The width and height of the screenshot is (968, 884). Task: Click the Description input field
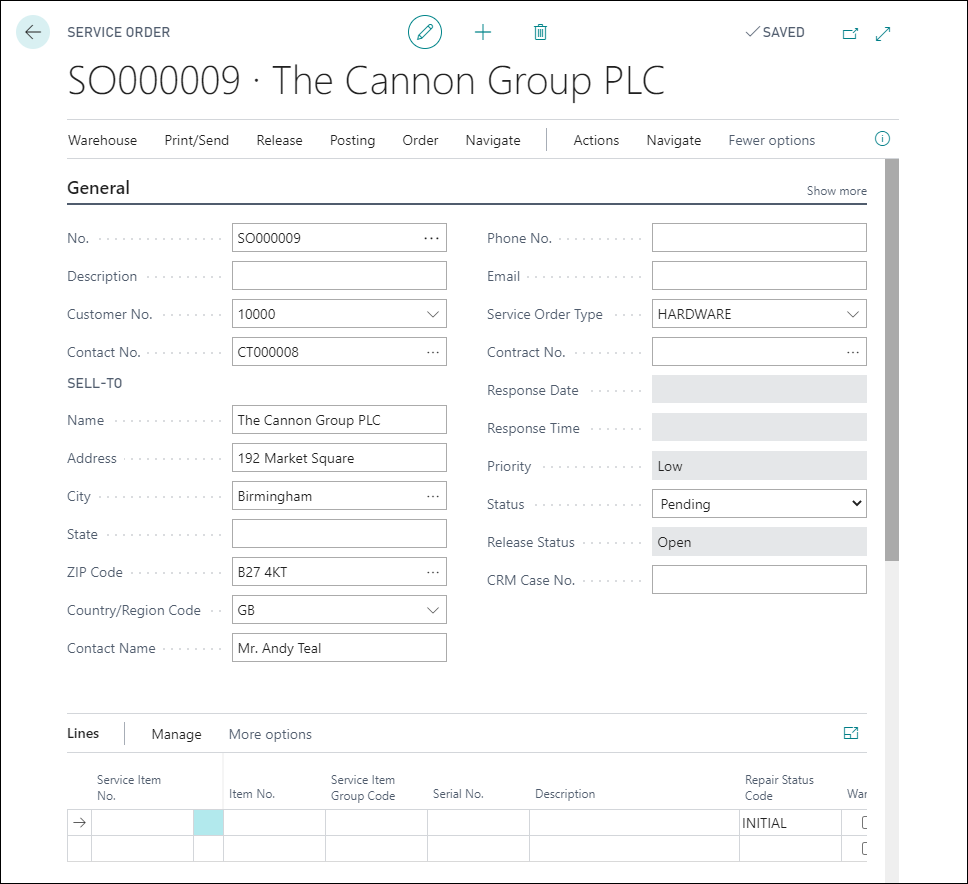pyautogui.click(x=340, y=276)
